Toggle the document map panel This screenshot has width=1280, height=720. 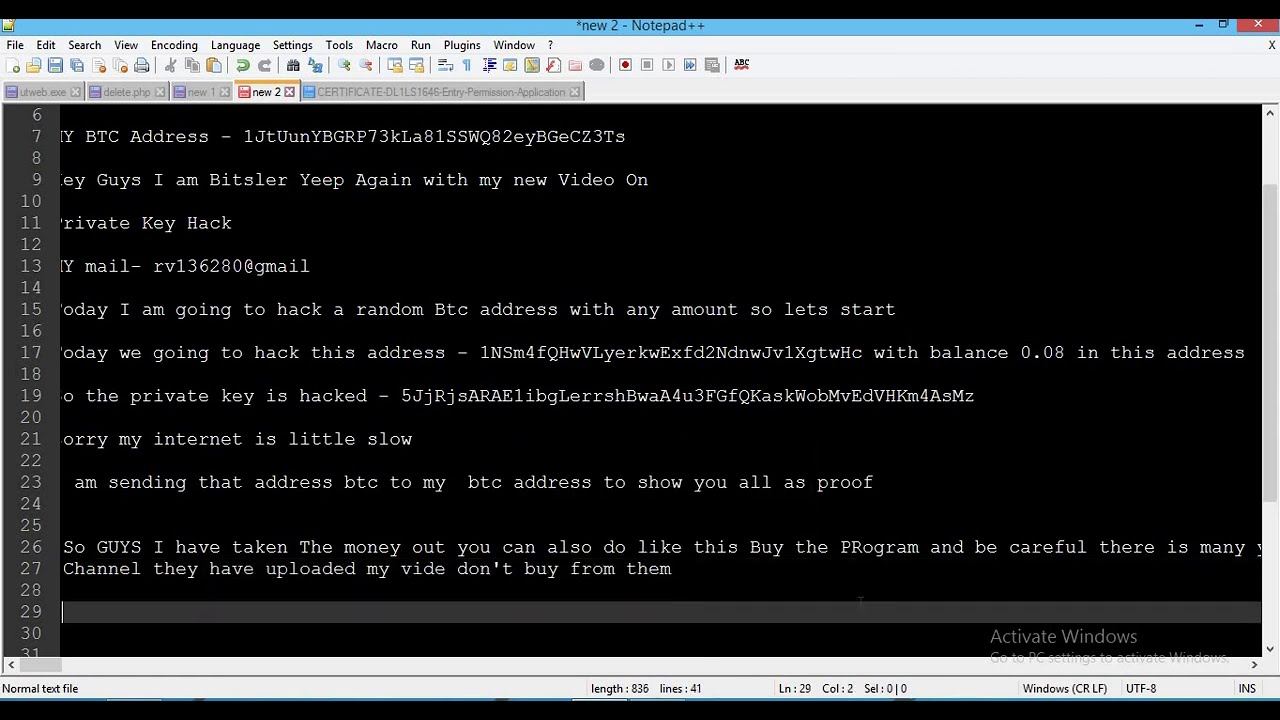pyautogui.click(x=532, y=65)
